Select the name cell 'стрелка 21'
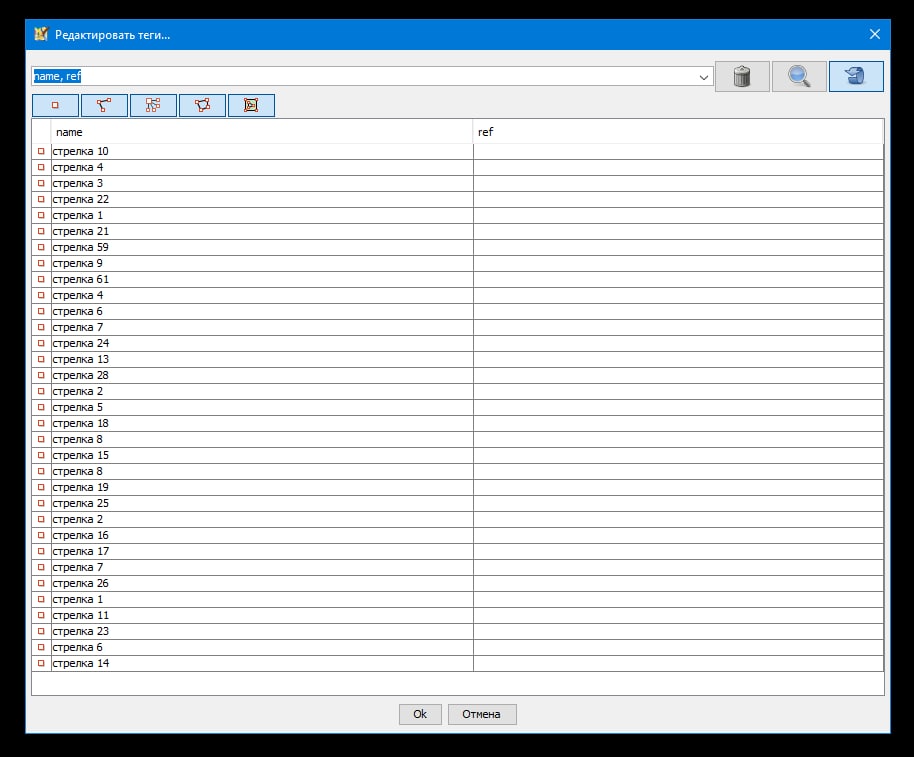 [262, 231]
